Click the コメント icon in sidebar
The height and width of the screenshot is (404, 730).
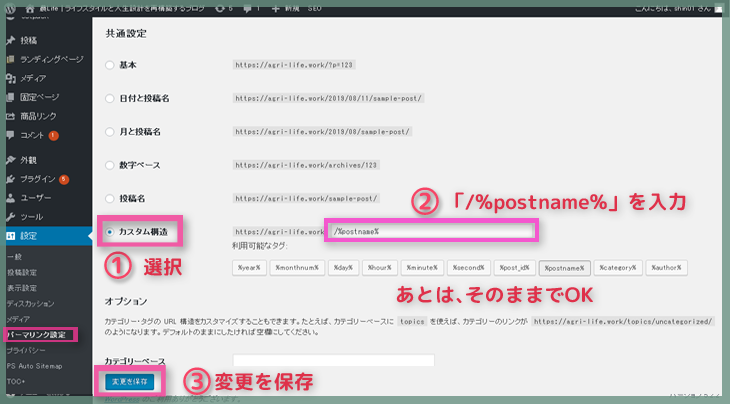(x=11, y=135)
